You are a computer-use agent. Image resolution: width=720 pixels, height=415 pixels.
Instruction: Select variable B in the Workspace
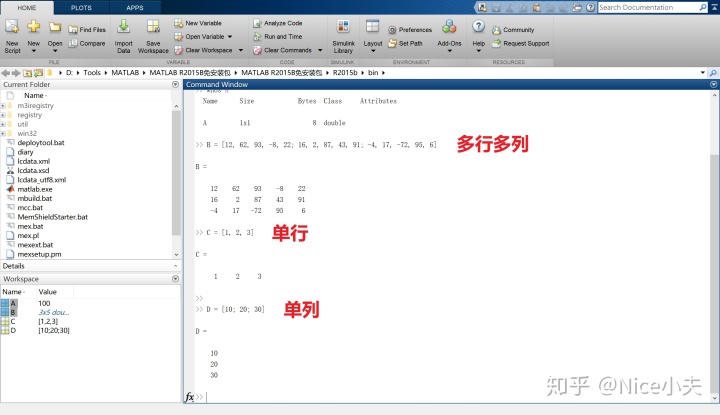pos(13,312)
